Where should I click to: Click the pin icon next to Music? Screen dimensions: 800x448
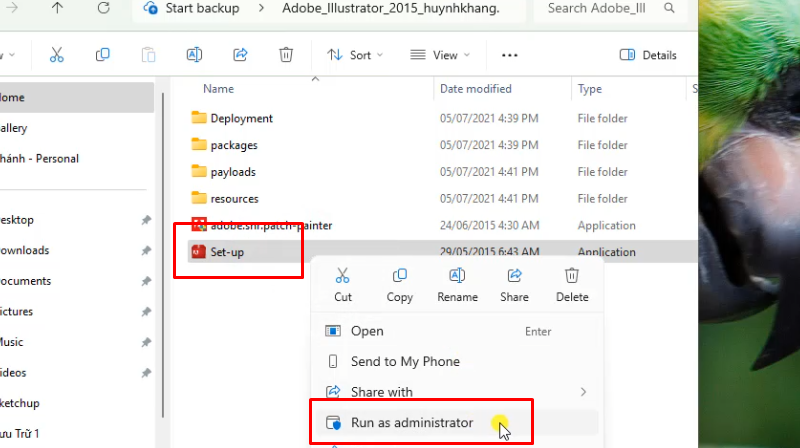click(146, 342)
